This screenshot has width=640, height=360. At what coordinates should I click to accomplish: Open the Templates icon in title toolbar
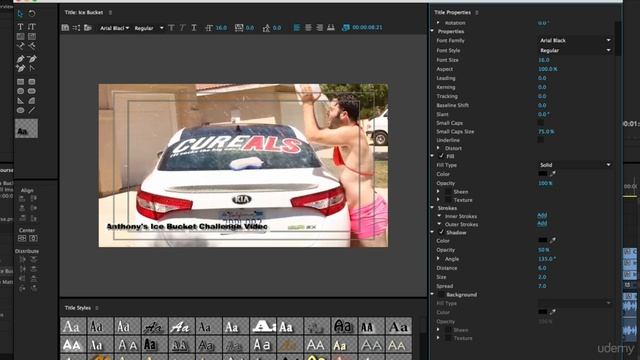[x=87, y=28]
